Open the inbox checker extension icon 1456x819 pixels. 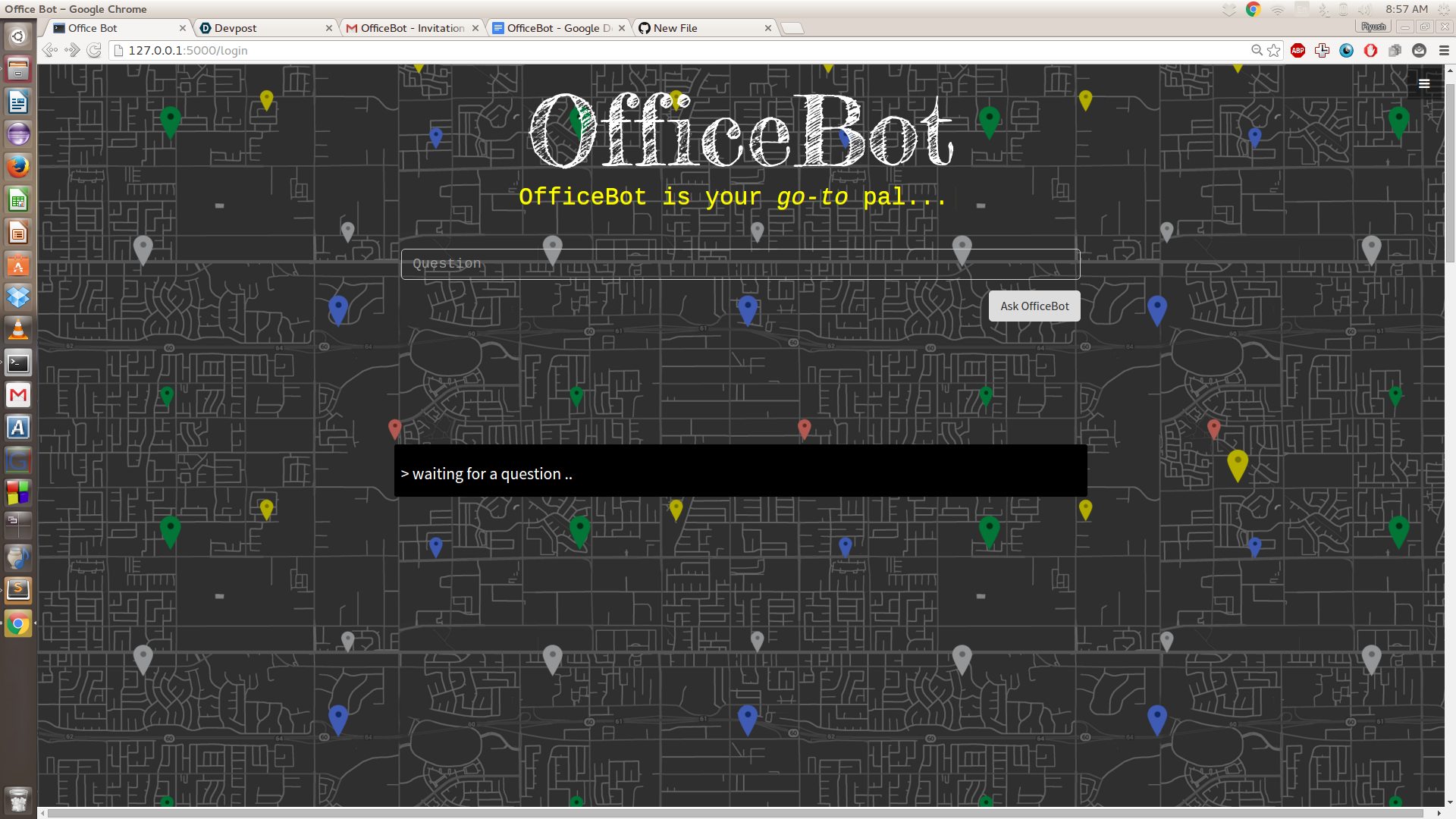pos(1419,51)
